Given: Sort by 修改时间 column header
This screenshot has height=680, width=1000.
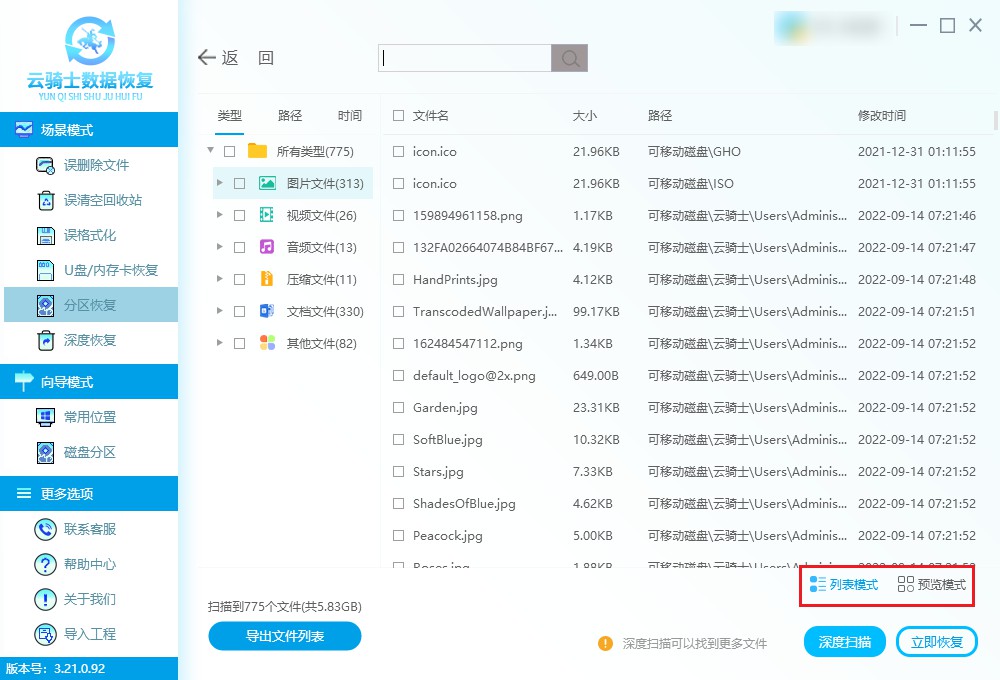Looking at the screenshot, I should [882, 115].
